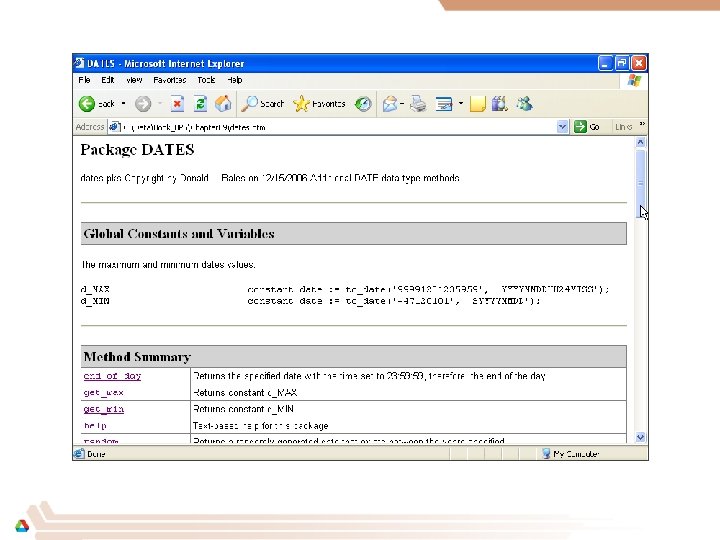Open the Edit icon dropdown arrow
The image size is (720, 540).
pos(461,104)
